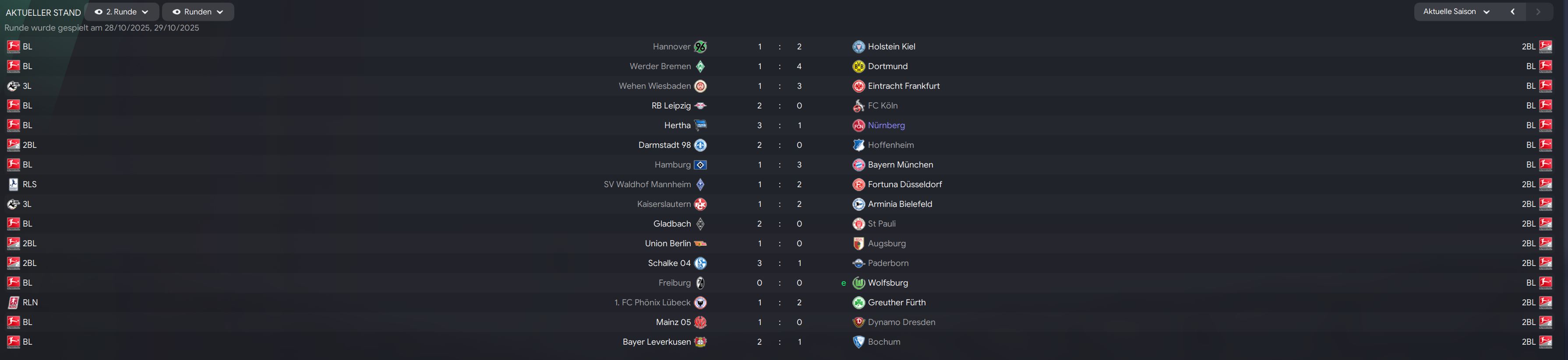
Task: Click the Bayern München crest icon
Action: point(858,165)
